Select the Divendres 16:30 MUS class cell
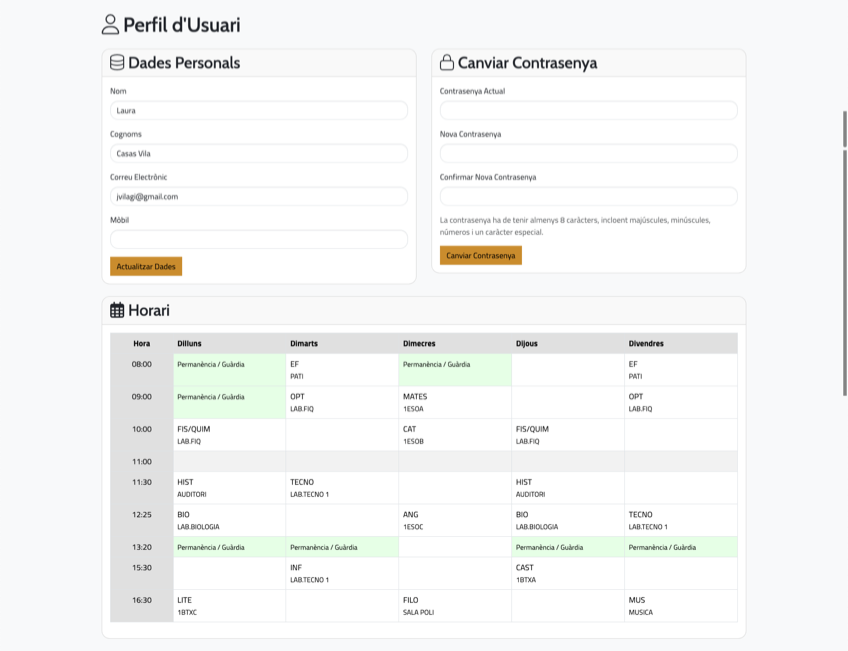The height and width of the screenshot is (651, 848). [x=680, y=606]
